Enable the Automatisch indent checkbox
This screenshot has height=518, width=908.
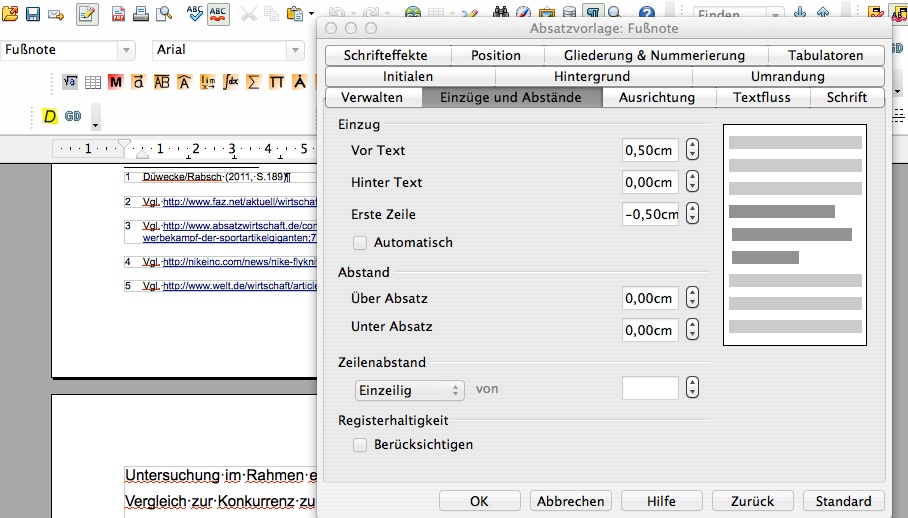[x=360, y=243]
